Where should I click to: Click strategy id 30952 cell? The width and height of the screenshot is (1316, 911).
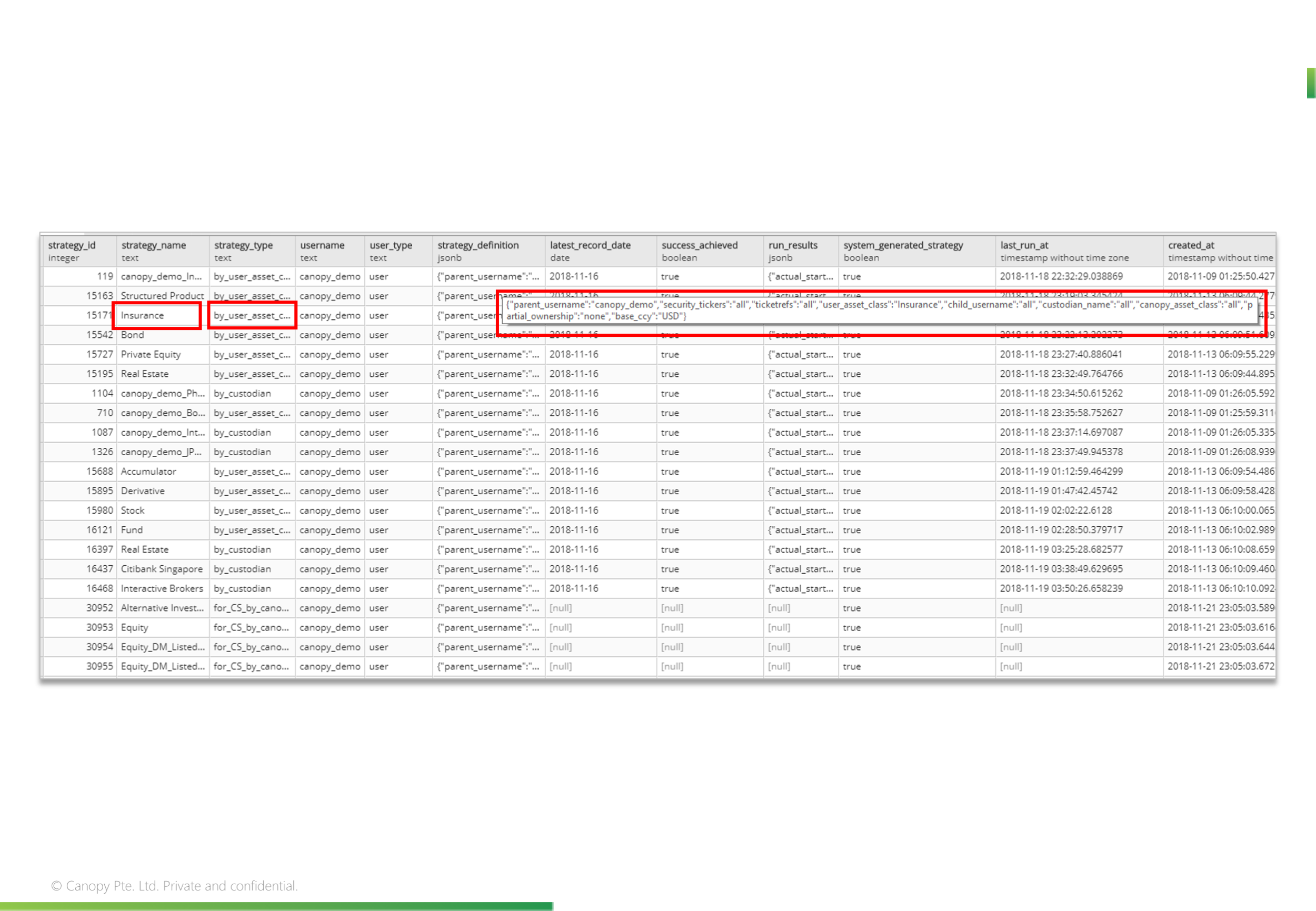(x=99, y=608)
